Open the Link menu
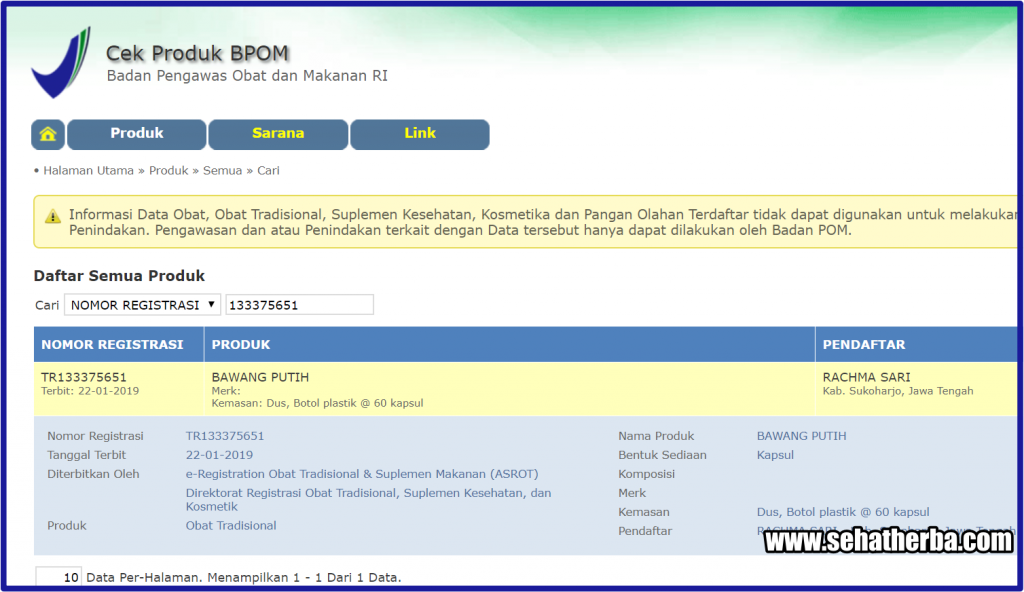This screenshot has height=592, width=1024. click(x=420, y=135)
